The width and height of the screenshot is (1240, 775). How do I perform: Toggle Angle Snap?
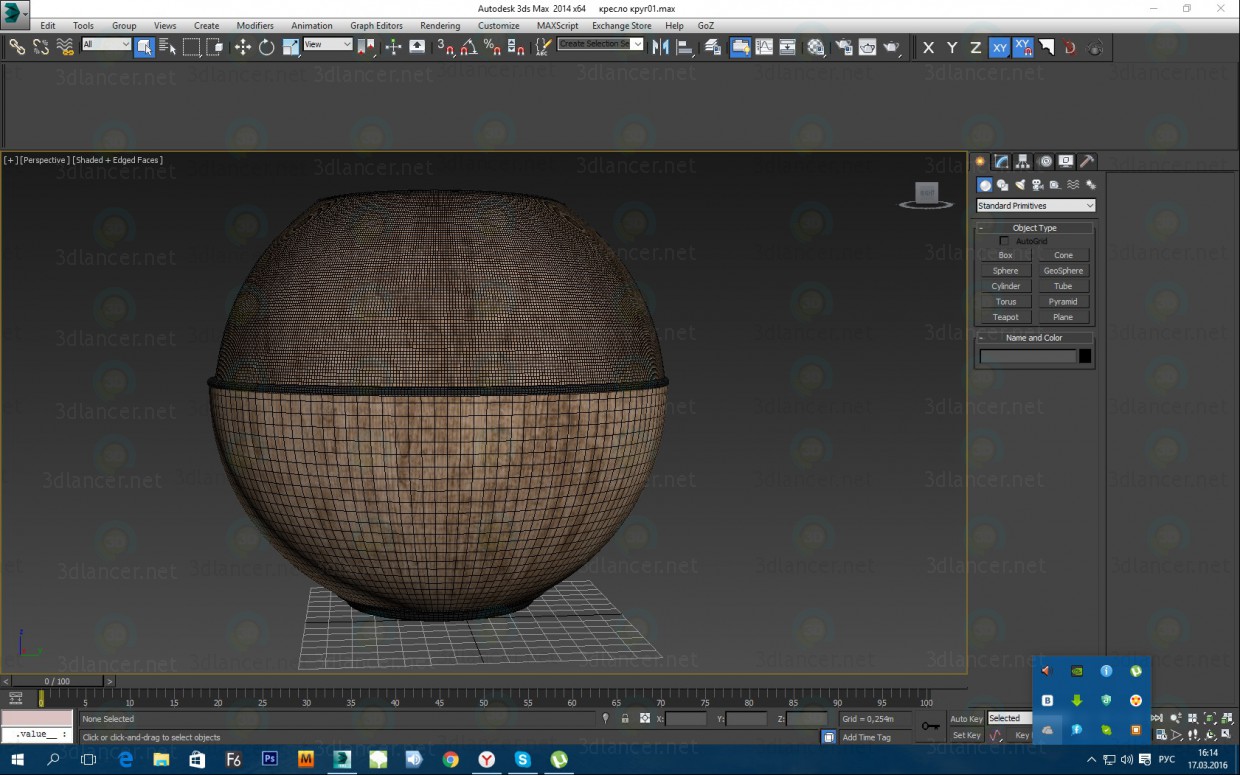pyautogui.click(x=468, y=46)
